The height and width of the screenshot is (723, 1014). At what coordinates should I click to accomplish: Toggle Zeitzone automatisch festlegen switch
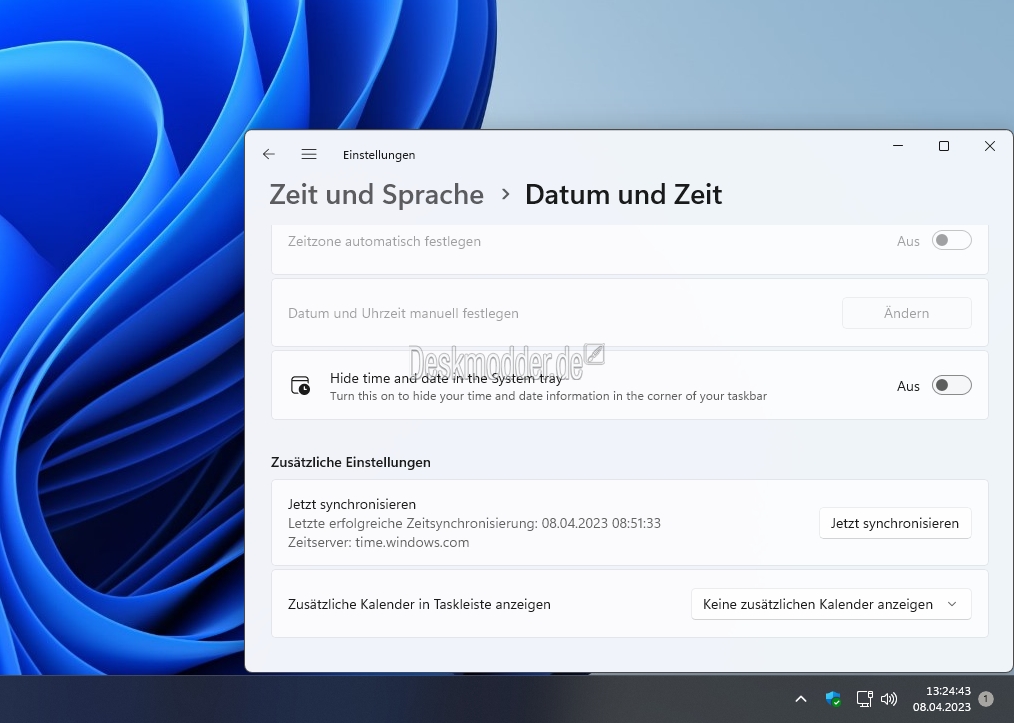coord(951,241)
